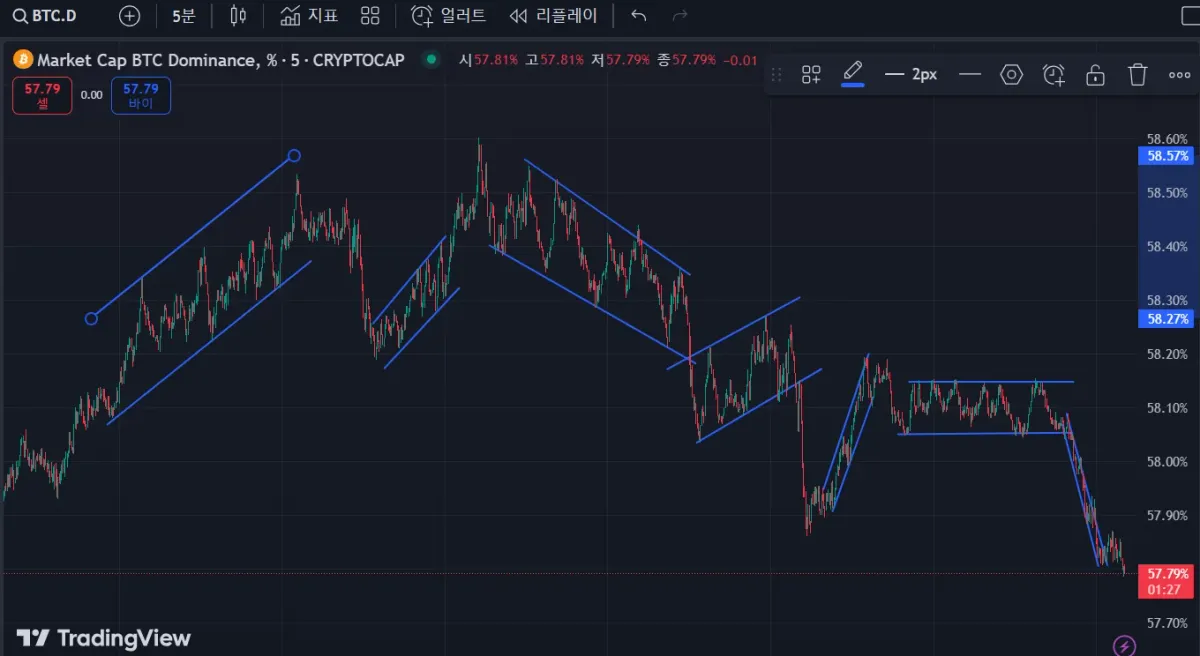This screenshot has width=1200, height=656.
Task: Click the TradingView logo
Action: click(x=103, y=638)
